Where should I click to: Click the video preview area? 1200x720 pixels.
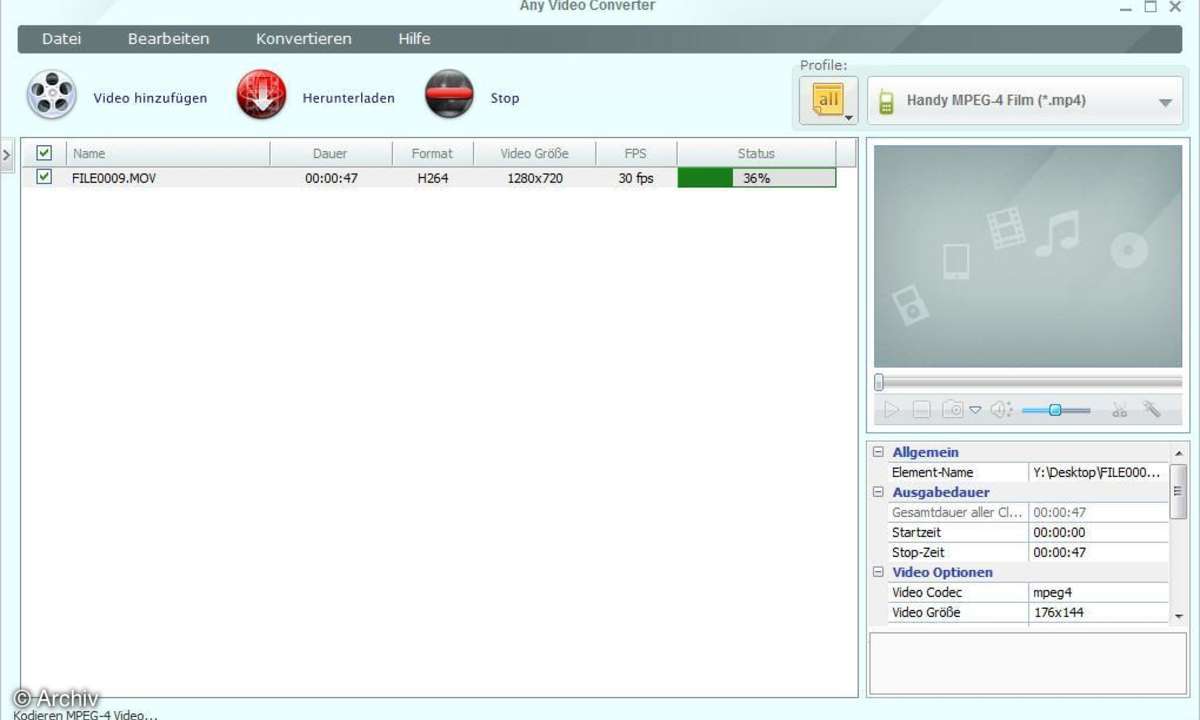pyautogui.click(x=1028, y=256)
